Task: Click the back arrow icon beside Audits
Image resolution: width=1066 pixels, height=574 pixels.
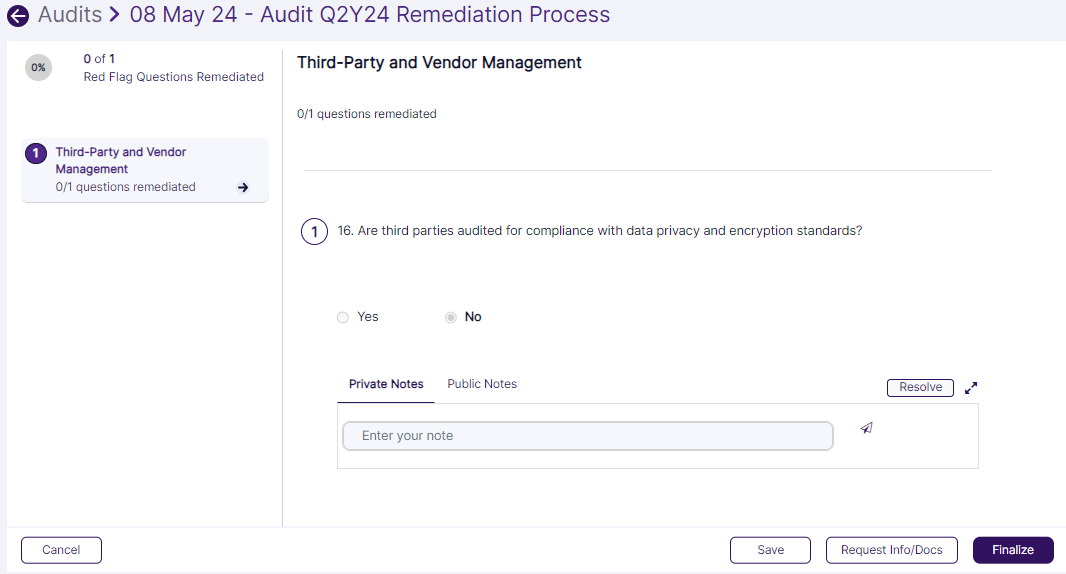Action: point(18,16)
